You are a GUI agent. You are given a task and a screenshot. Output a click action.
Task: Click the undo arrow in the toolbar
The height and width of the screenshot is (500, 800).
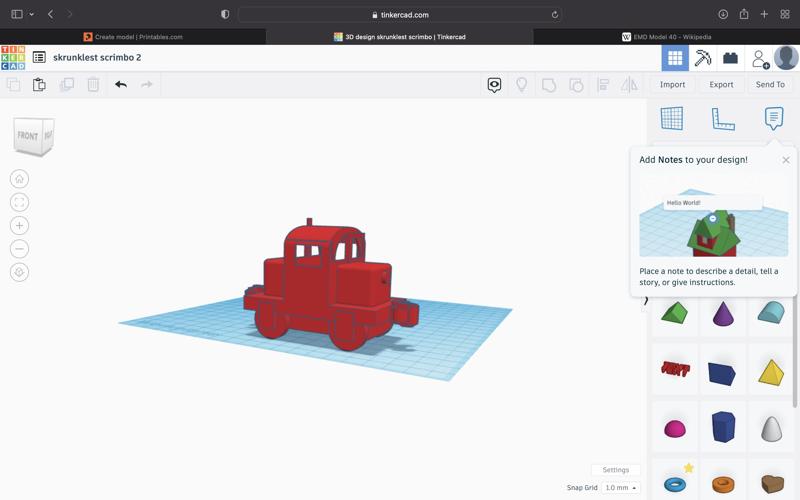[x=121, y=85]
